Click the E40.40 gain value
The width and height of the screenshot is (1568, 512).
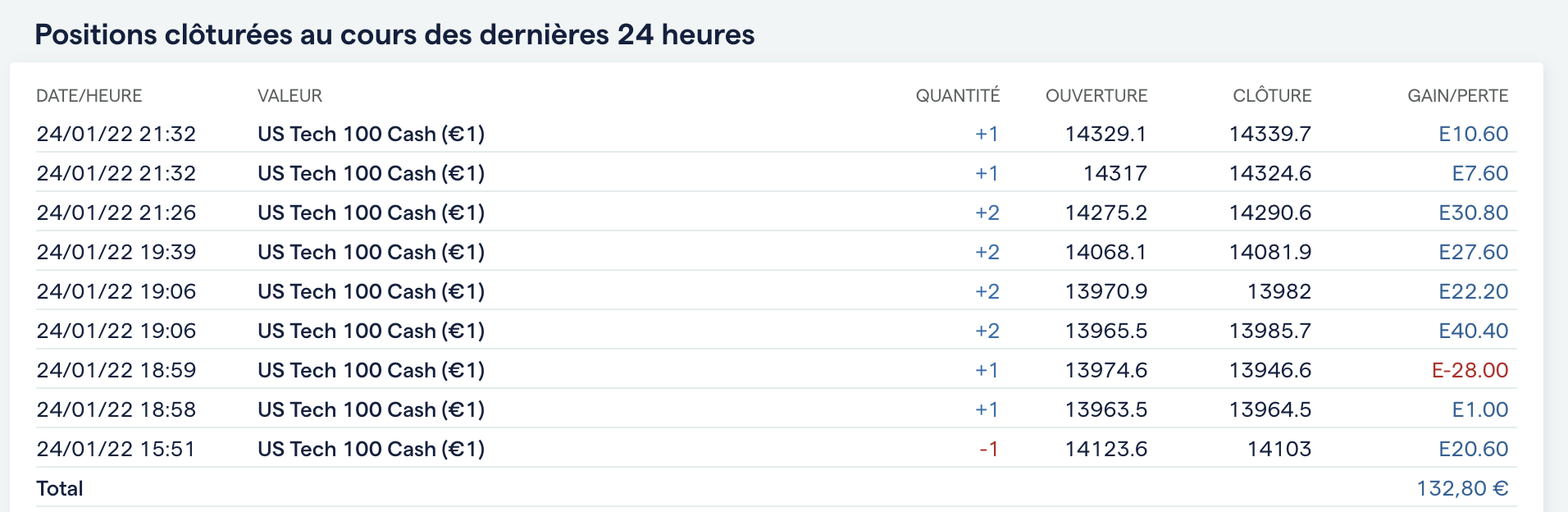[1473, 331]
